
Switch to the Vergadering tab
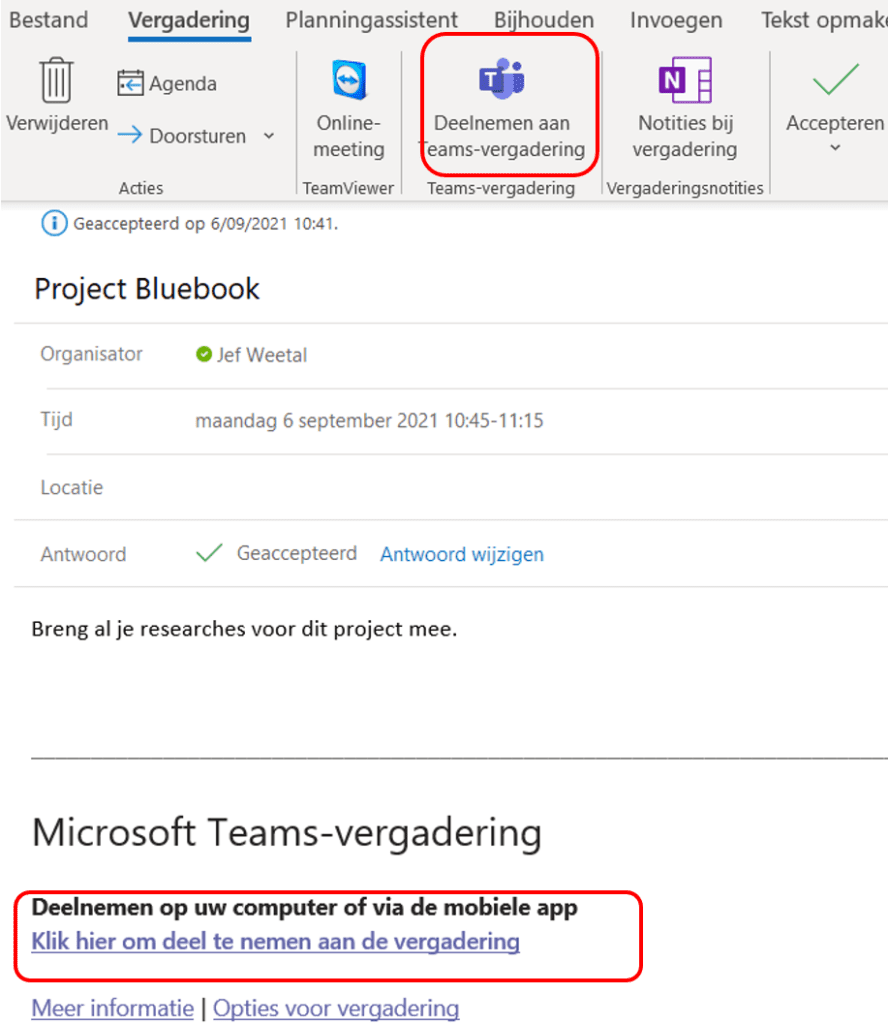189,20
